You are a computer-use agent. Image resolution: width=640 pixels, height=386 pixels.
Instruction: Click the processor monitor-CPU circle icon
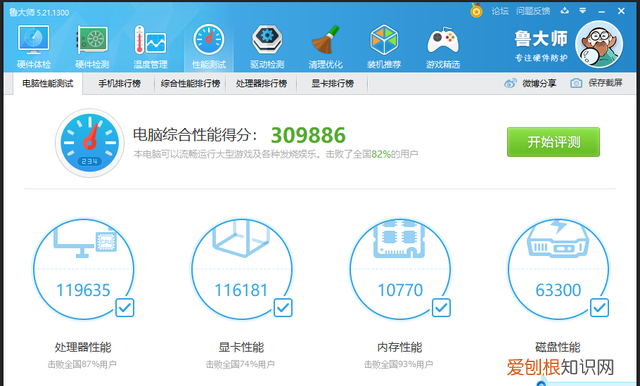83,269
